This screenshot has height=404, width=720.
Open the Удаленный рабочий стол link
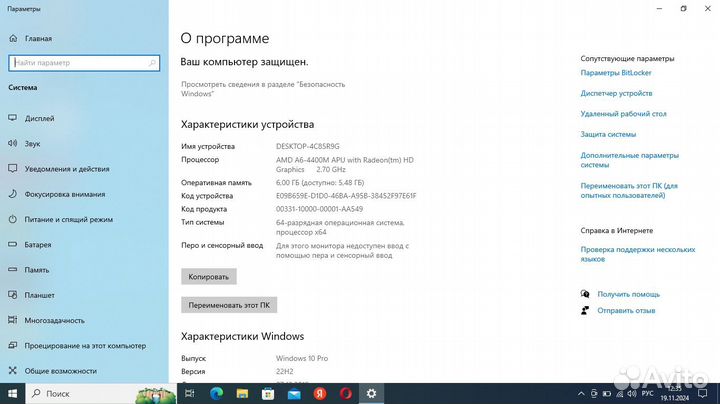[623, 114]
